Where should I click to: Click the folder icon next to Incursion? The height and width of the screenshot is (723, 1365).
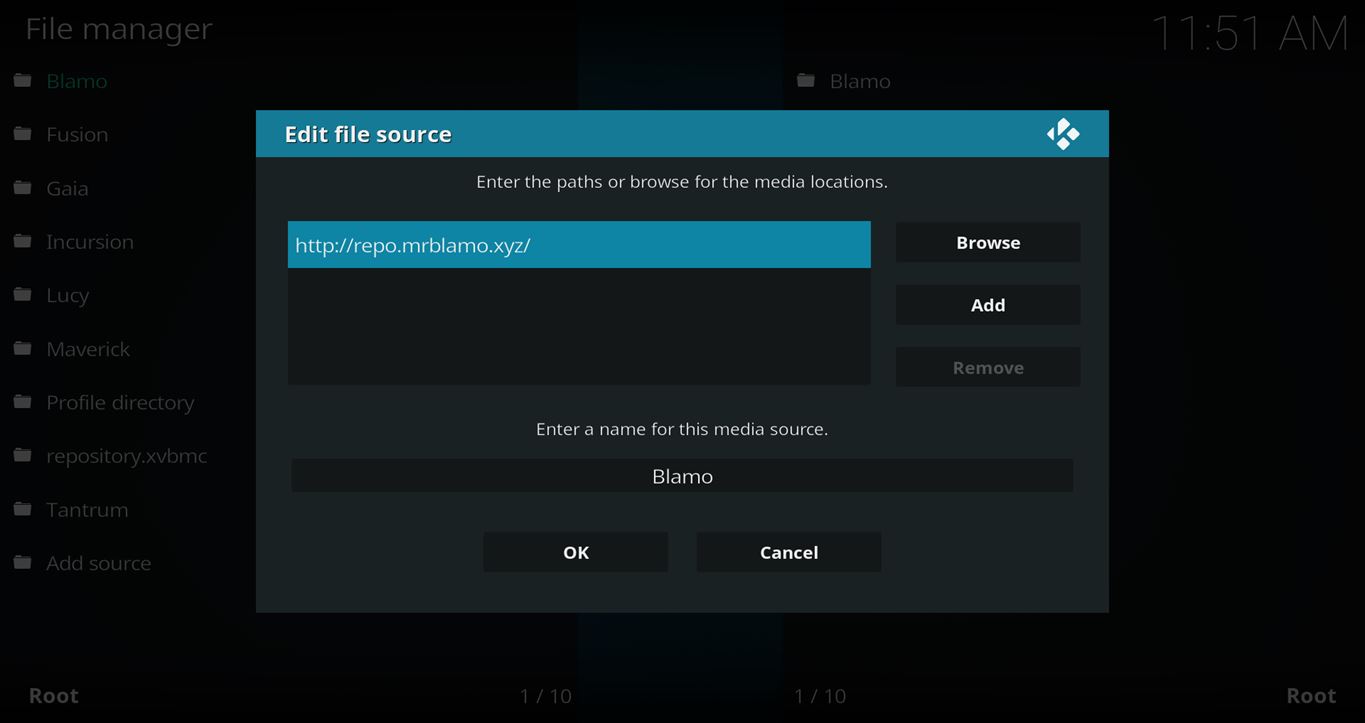[x=23, y=241]
